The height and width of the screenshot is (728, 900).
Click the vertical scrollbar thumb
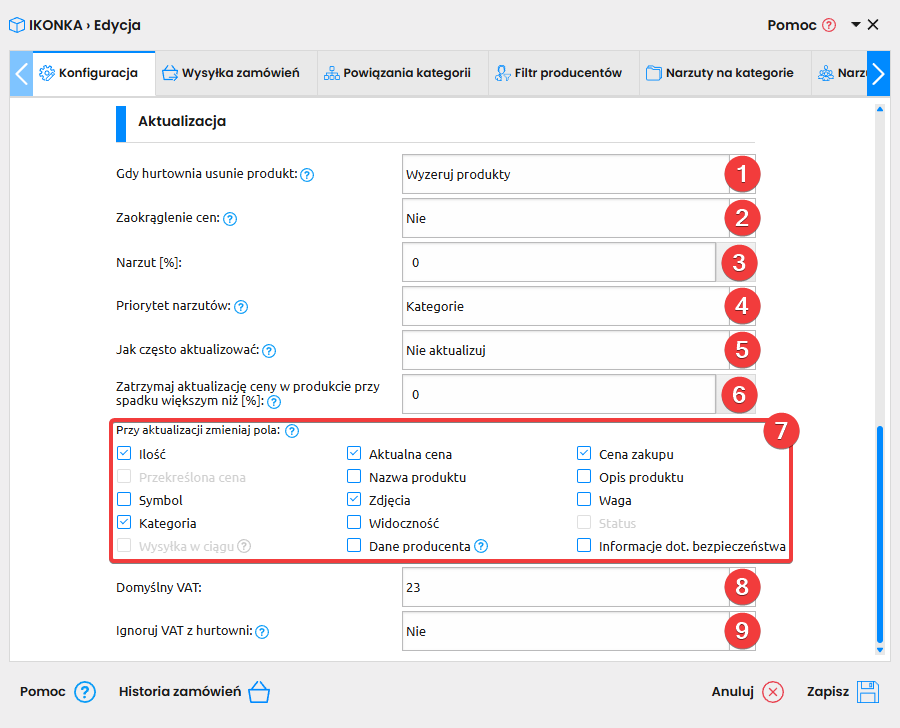tap(879, 534)
